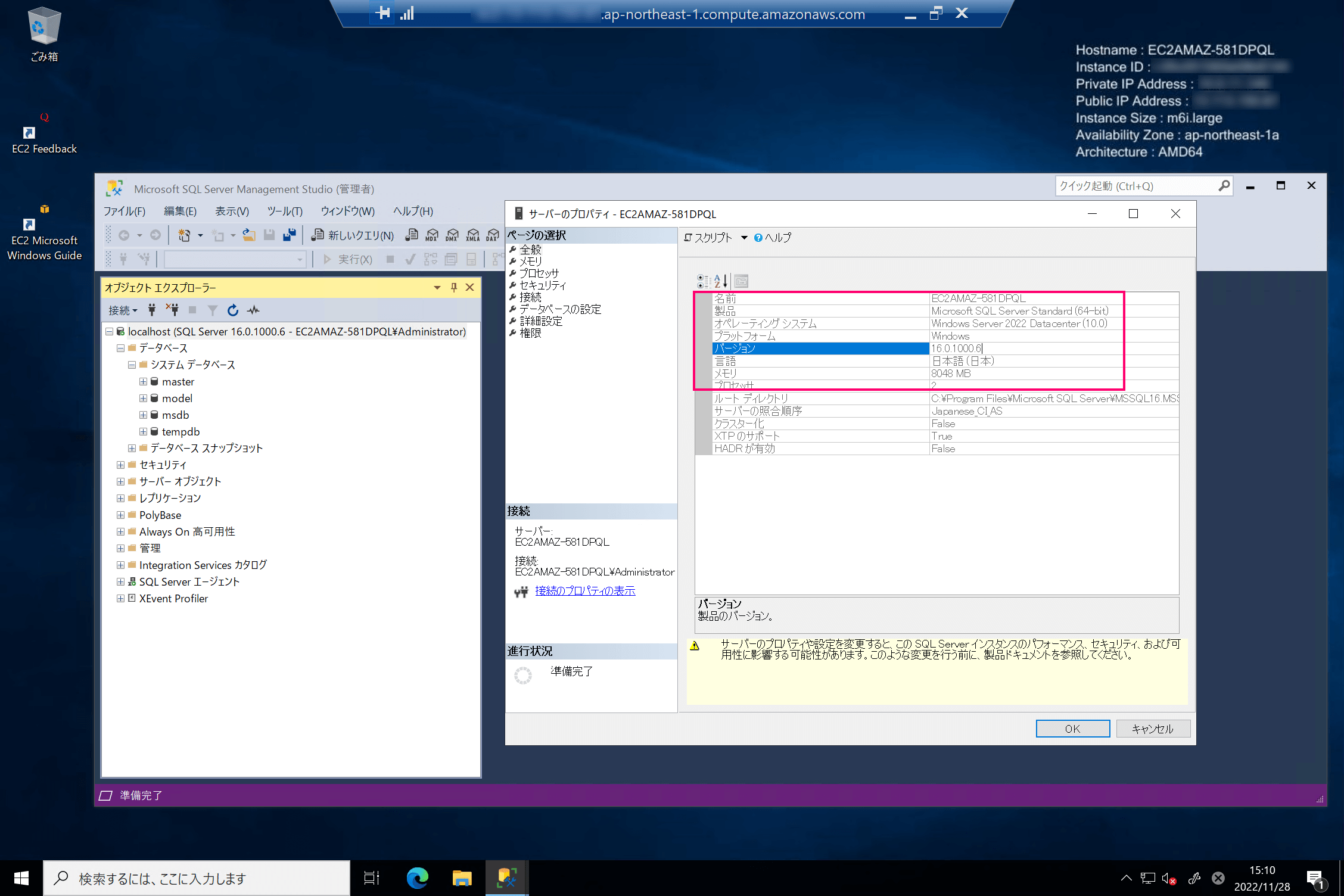Connect to a server via object explorer icon
The width and height of the screenshot is (1344, 896).
click(151, 310)
